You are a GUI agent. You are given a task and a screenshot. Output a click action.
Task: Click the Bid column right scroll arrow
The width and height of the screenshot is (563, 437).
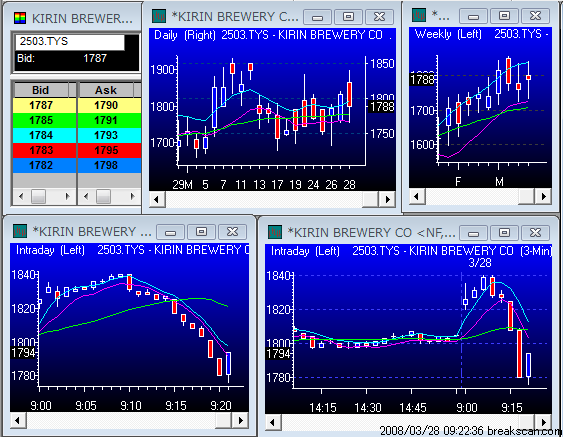(67, 196)
